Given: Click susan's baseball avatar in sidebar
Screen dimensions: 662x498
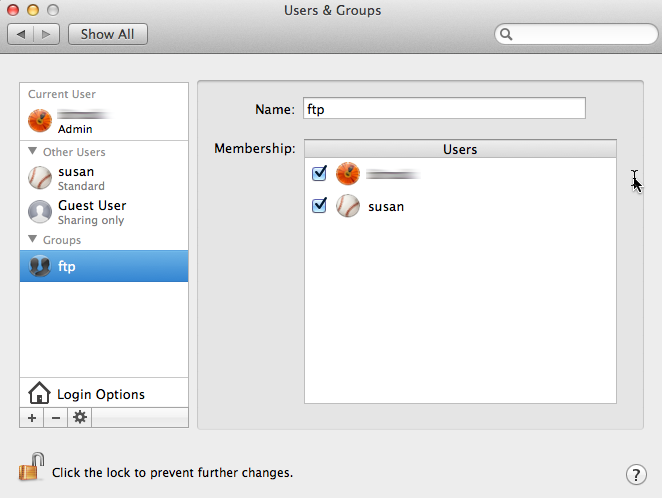Looking at the screenshot, I should coord(40,178).
